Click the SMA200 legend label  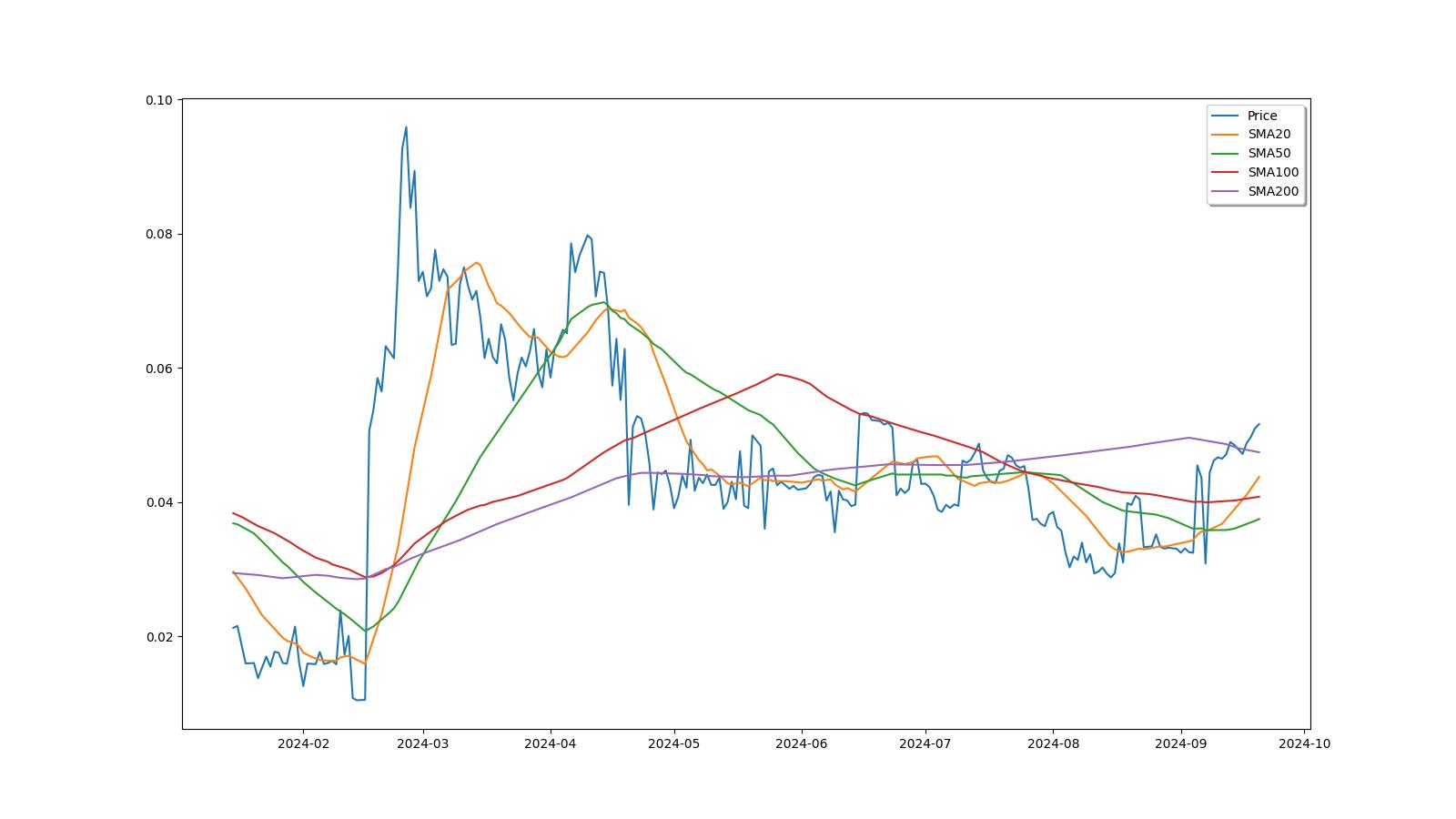pyautogui.click(x=1273, y=192)
